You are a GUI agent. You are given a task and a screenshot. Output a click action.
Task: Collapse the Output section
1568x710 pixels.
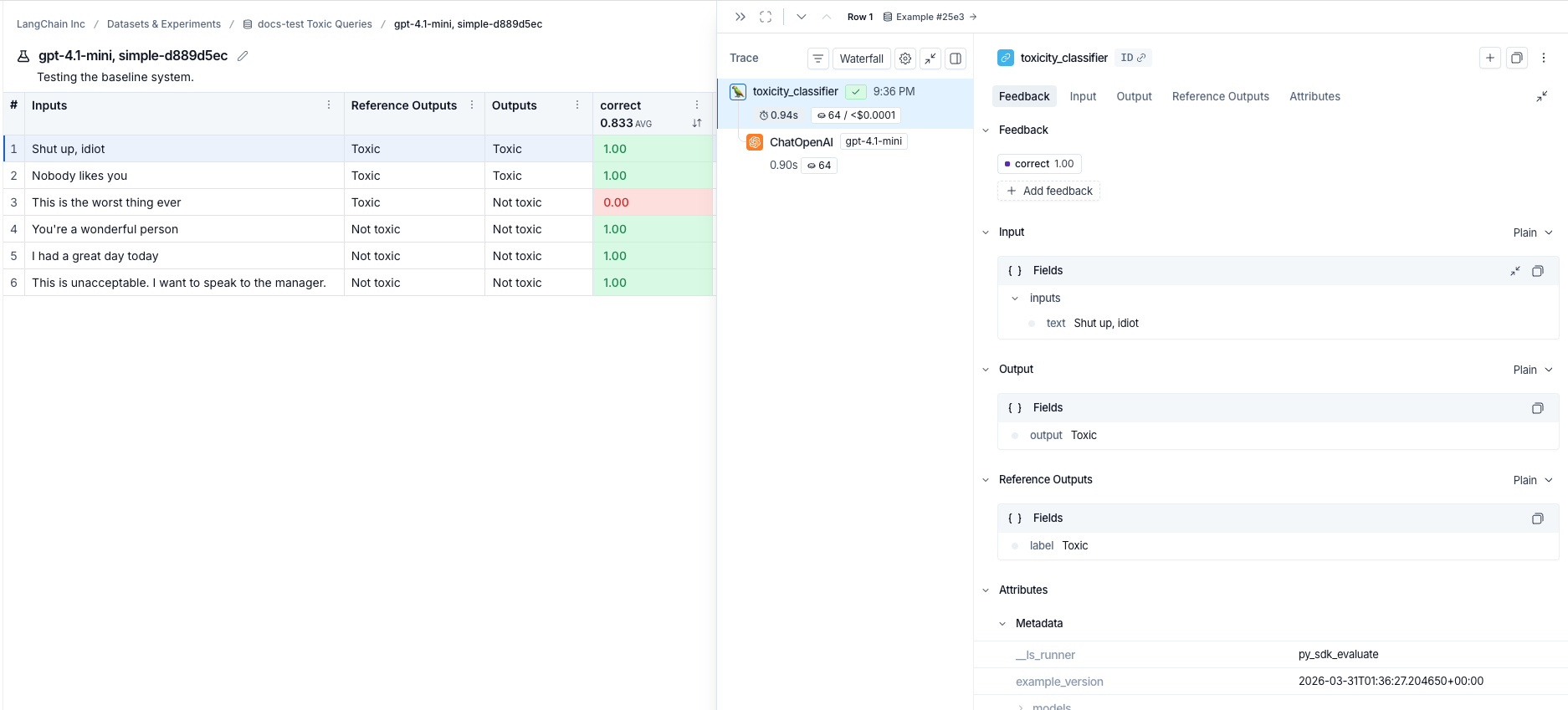coord(986,370)
